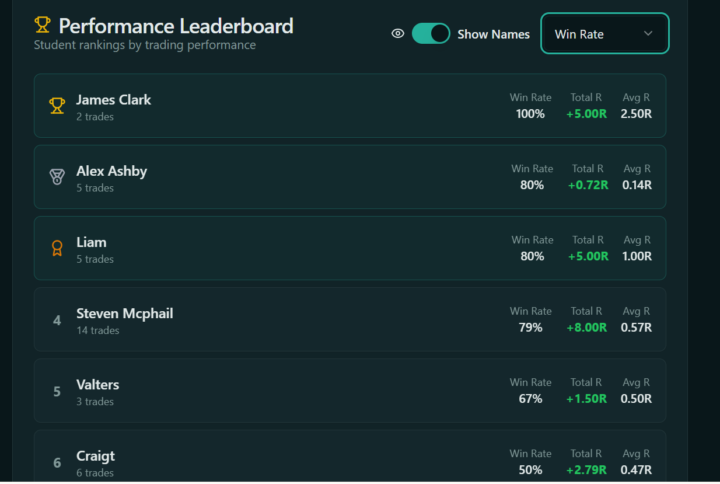The height and width of the screenshot is (484, 720).
Task: Open the Win Rate sort dropdown
Action: [x=605, y=34]
